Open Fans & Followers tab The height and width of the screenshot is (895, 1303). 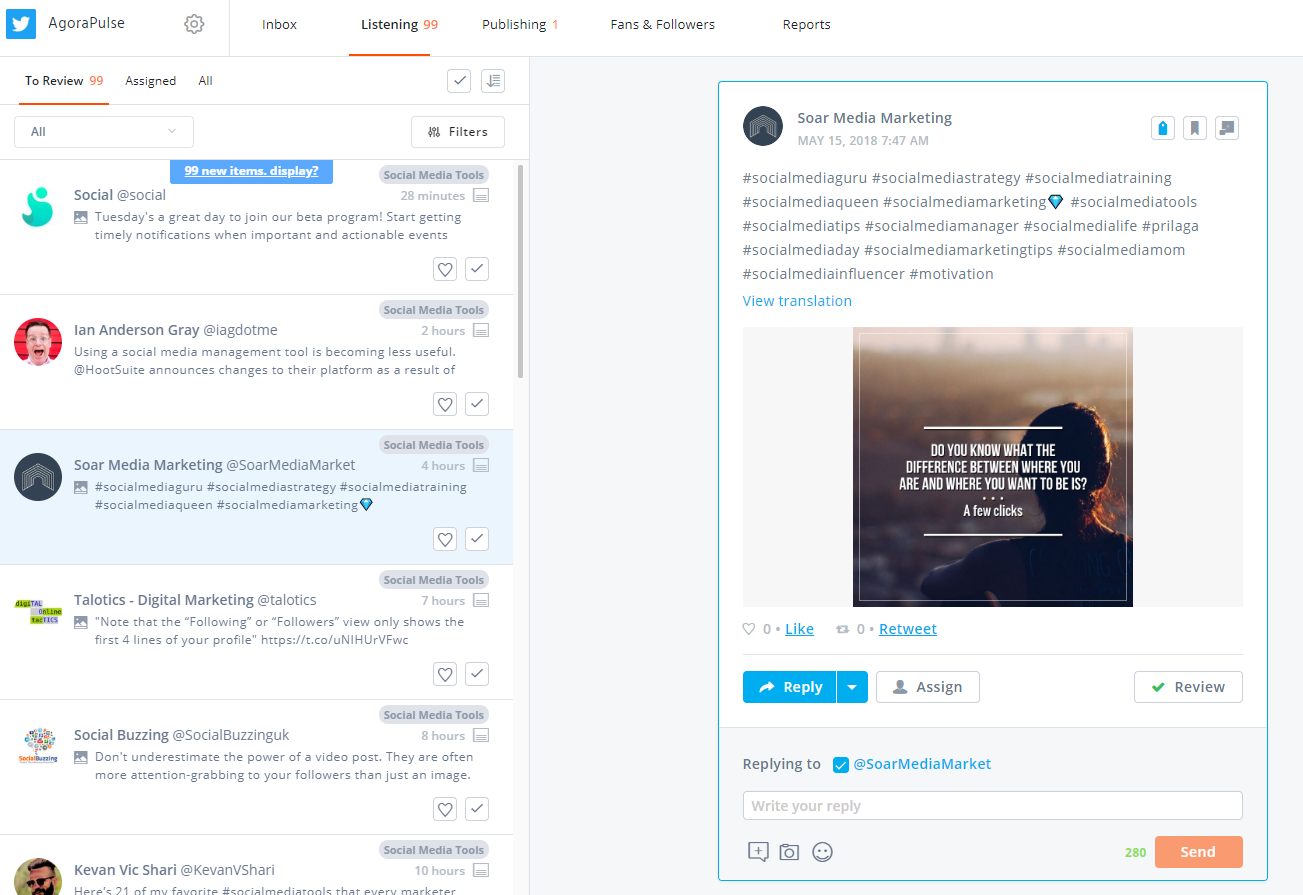pos(663,25)
